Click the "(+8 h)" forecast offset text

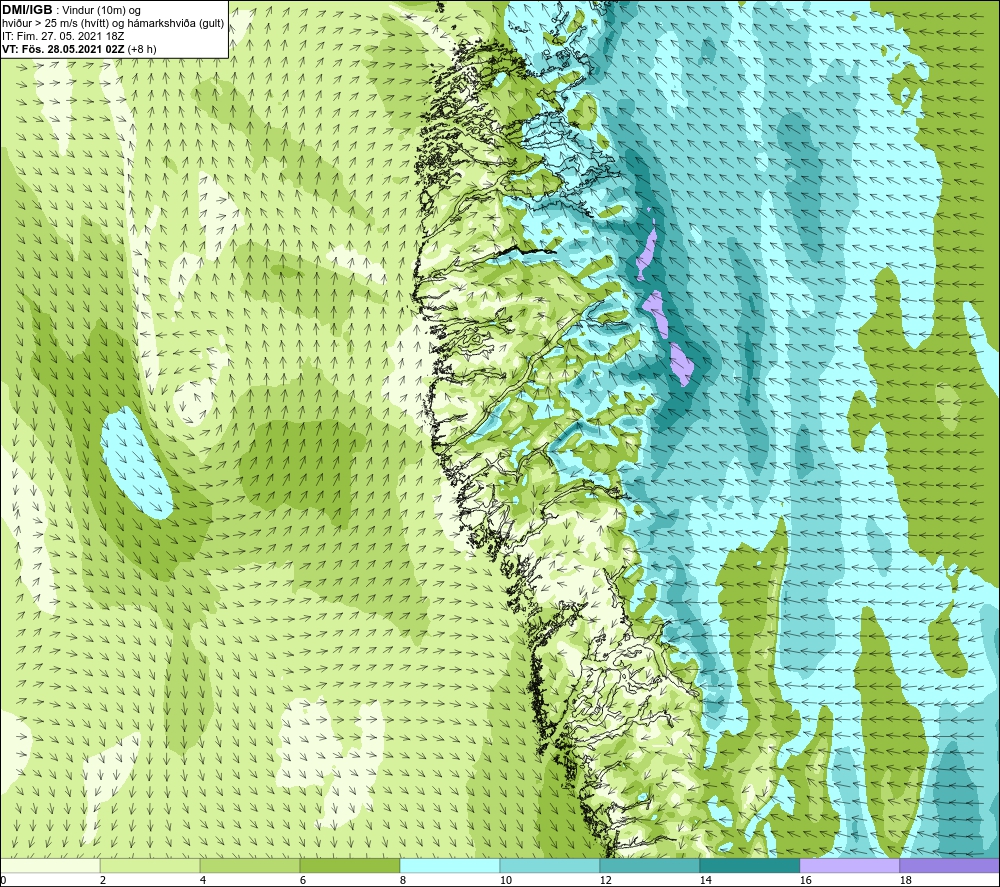tap(142, 49)
